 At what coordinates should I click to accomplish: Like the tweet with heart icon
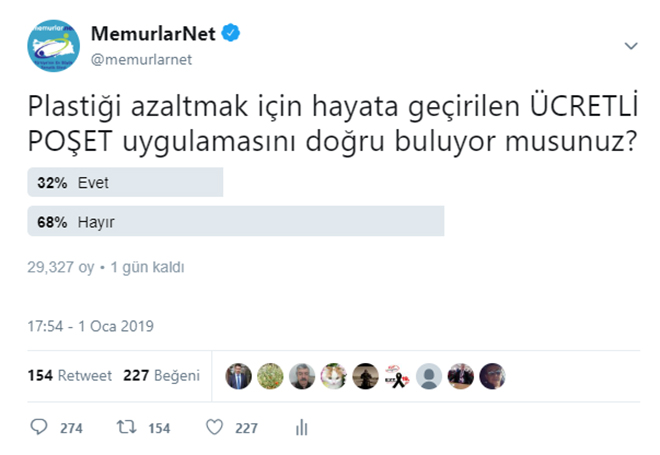click(x=215, y=427)
